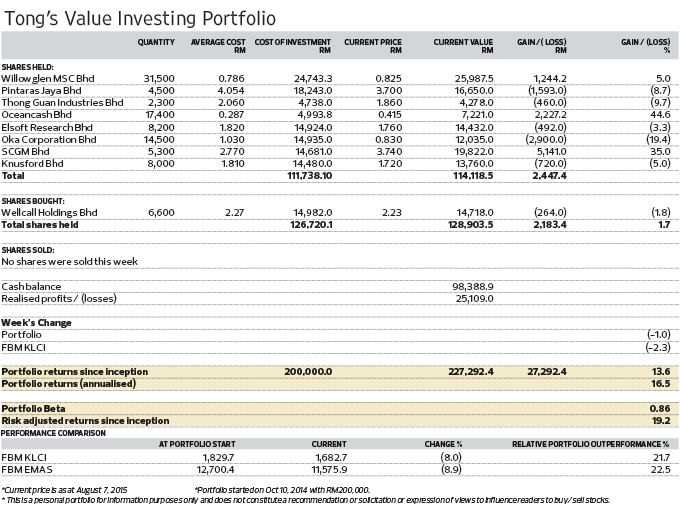Image resolution: width=680 pixels, height=512 pixels.
Task: Click Thong Guan Industries Bhd entry
Action: tap(62, 103)
